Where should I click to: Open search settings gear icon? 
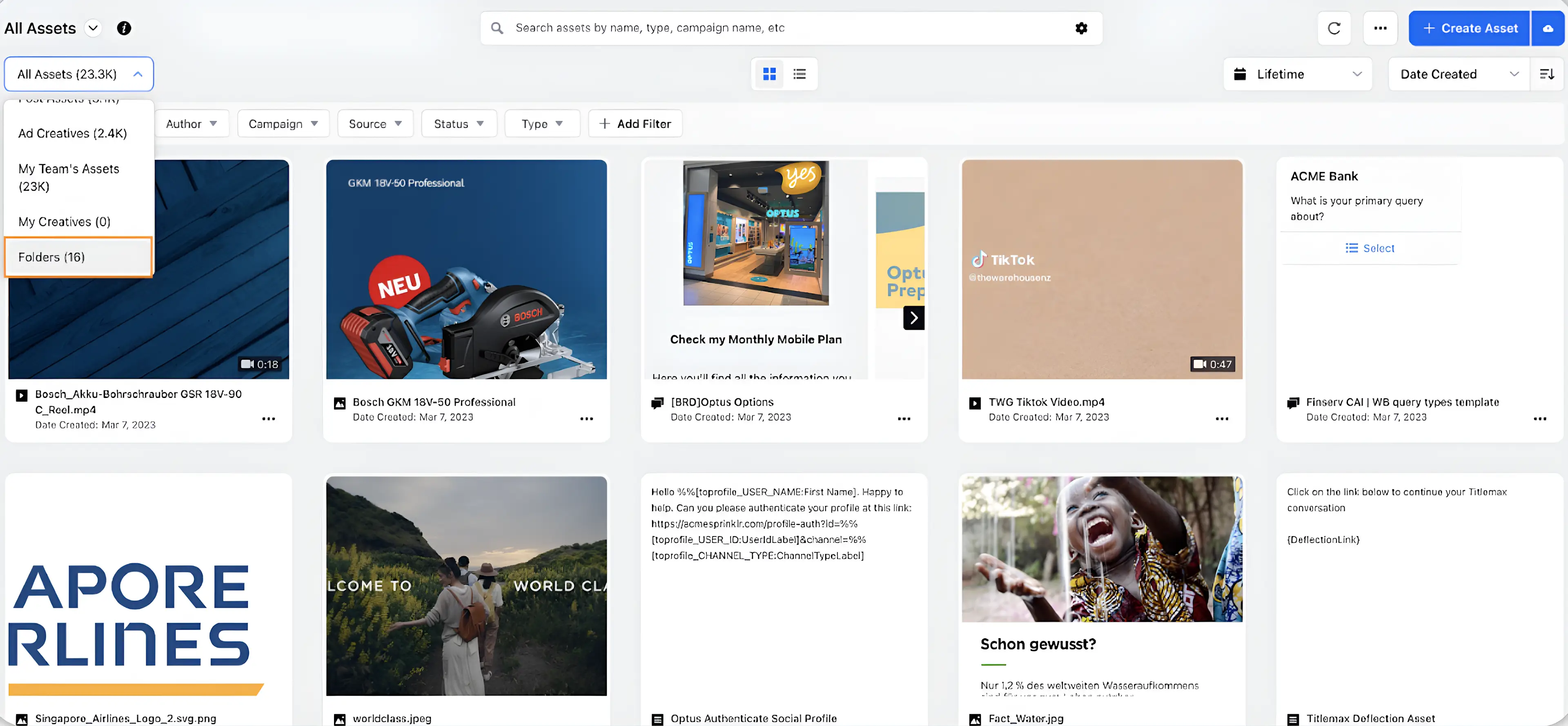[1081, 28]
